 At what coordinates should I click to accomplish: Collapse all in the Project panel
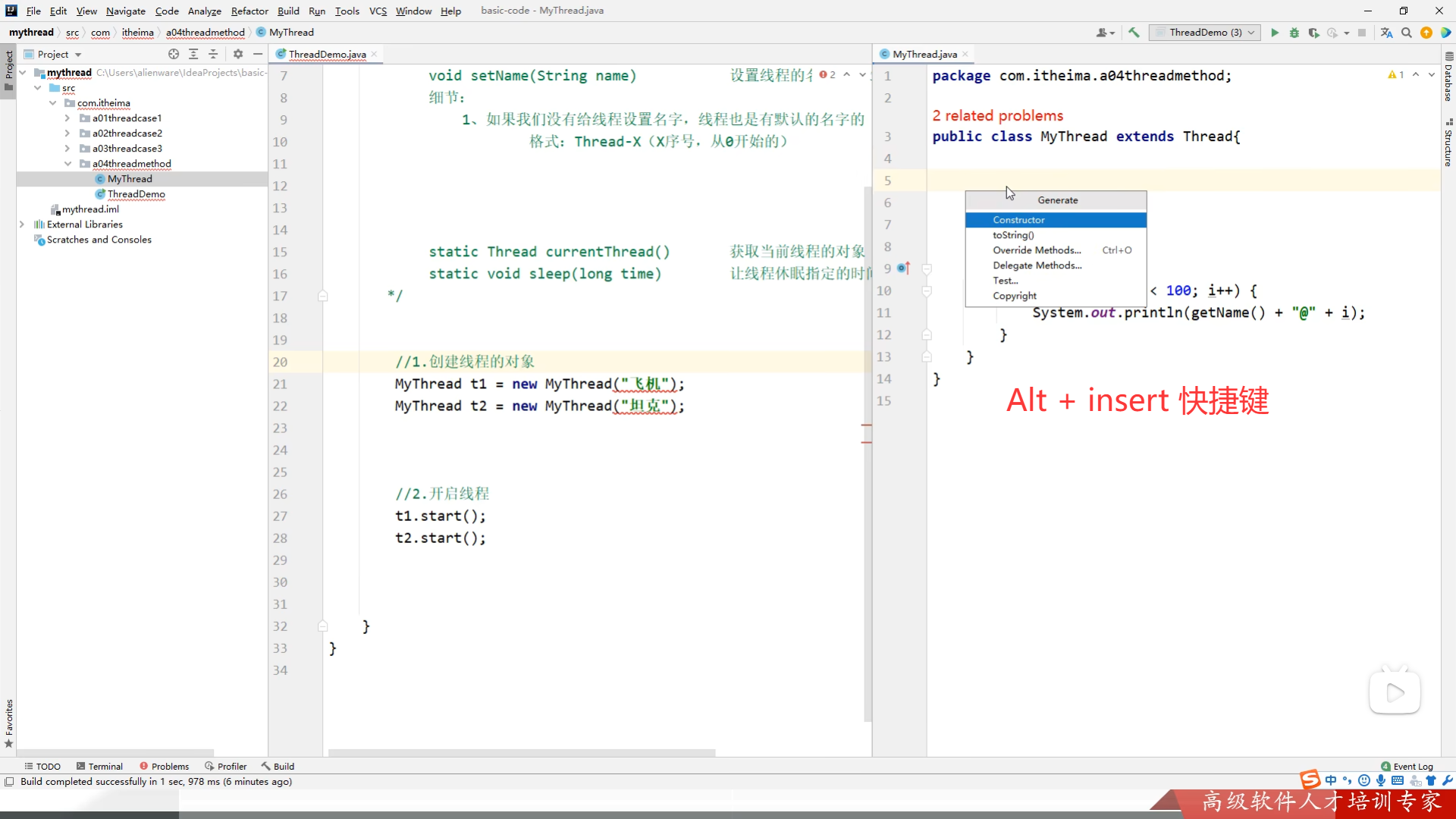pos(213,54)
